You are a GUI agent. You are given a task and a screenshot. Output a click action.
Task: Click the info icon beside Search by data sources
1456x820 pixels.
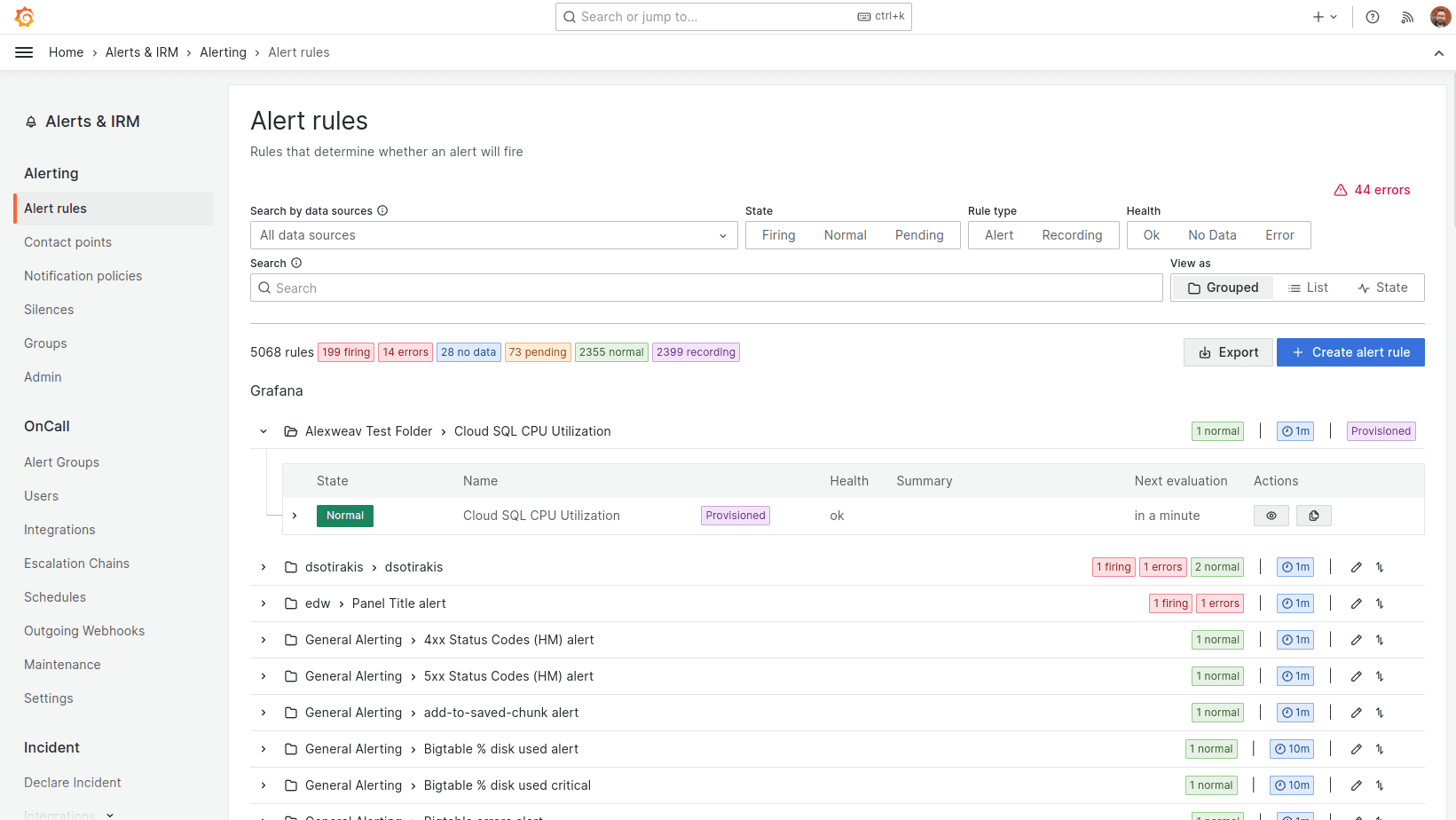(x=382, y=210)
